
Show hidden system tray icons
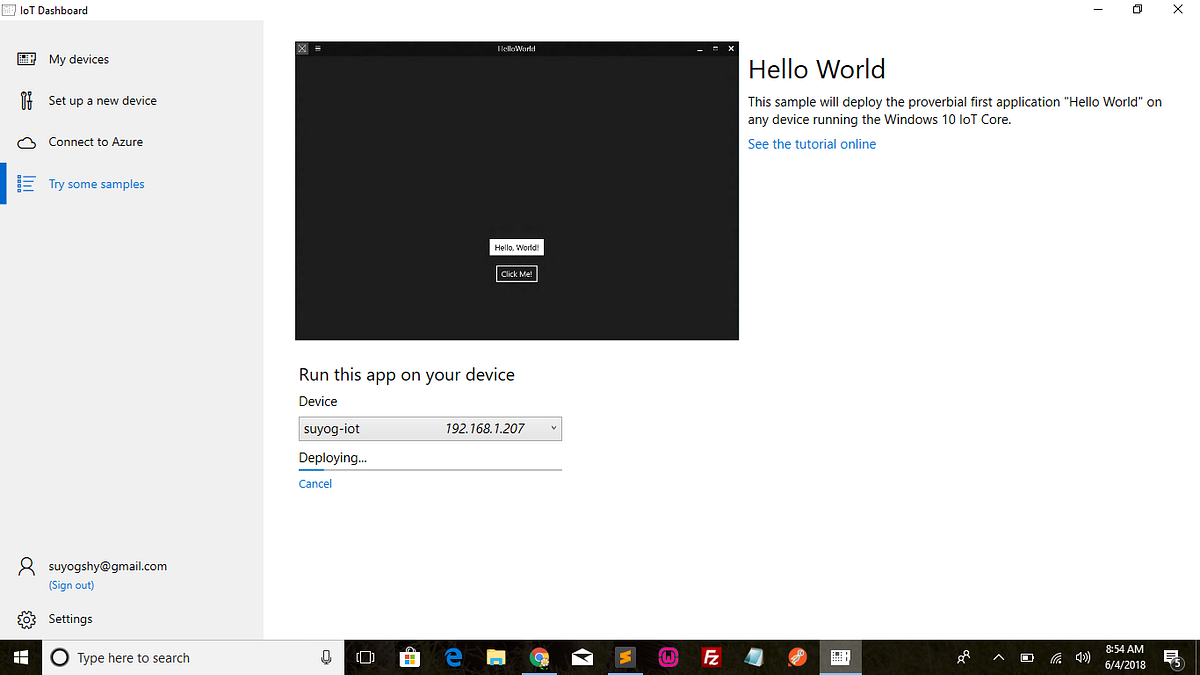click(x=998, y=657)
